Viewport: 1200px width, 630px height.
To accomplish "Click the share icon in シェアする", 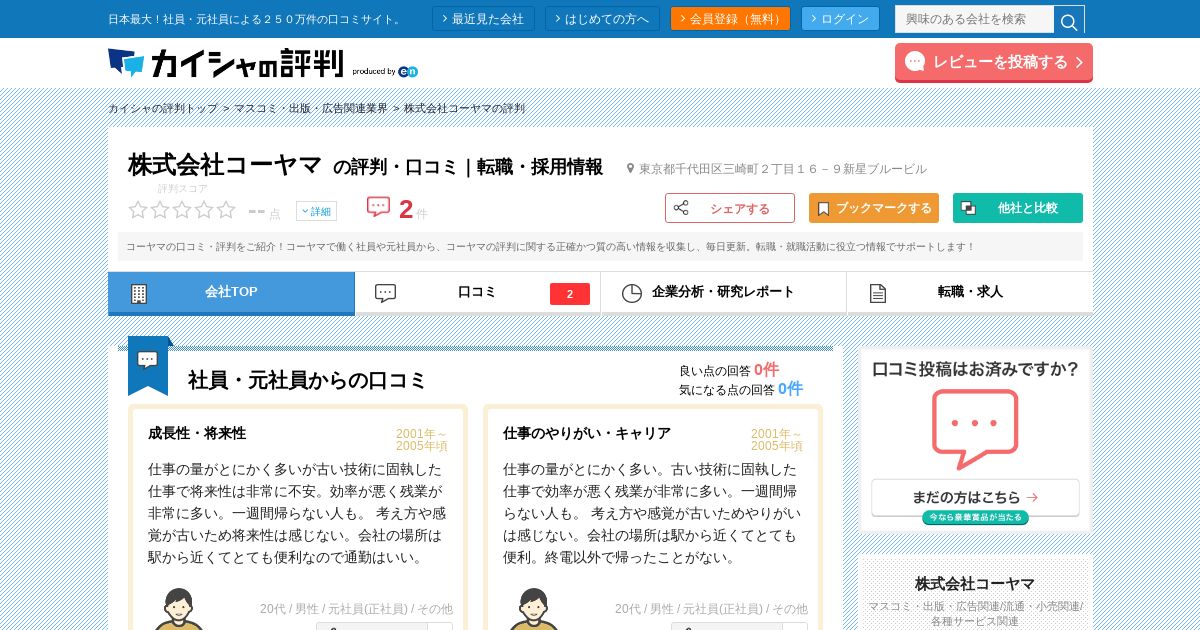I will [x=681, y=208].
